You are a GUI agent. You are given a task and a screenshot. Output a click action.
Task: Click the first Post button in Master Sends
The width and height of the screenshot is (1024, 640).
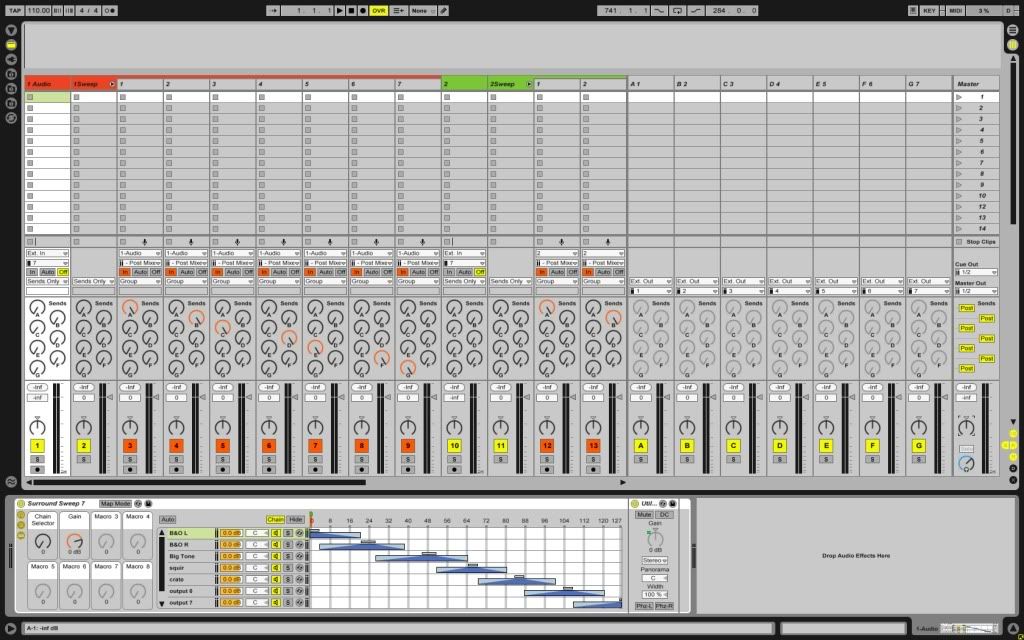point(967,308)
